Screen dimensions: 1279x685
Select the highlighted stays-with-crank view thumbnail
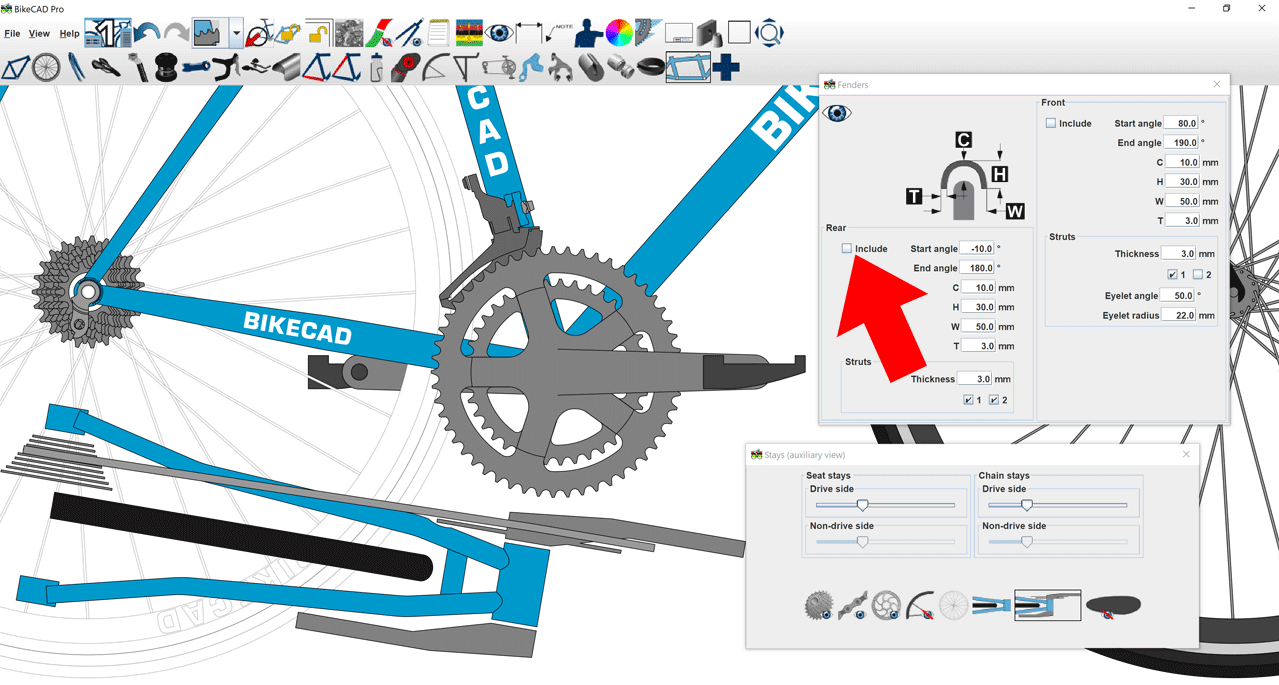pos(1047,606)
